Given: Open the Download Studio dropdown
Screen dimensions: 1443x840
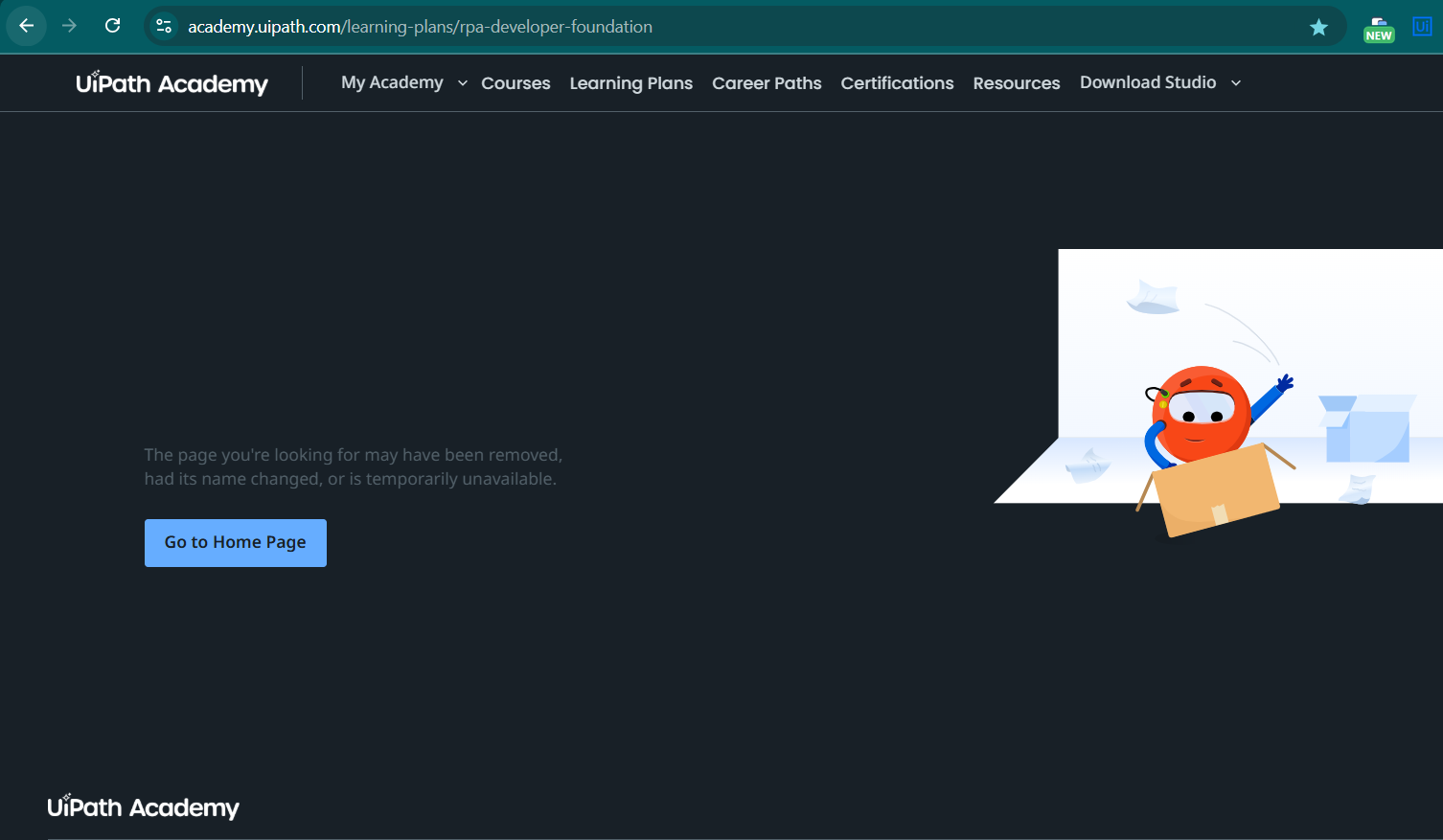Looking at the screenshot, I should point(1148,82).
